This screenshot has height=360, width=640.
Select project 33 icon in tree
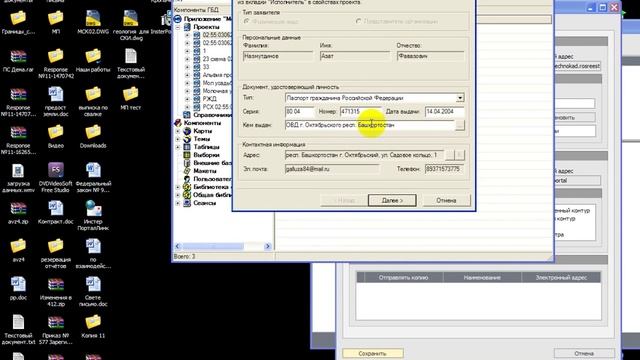point(197,67)
